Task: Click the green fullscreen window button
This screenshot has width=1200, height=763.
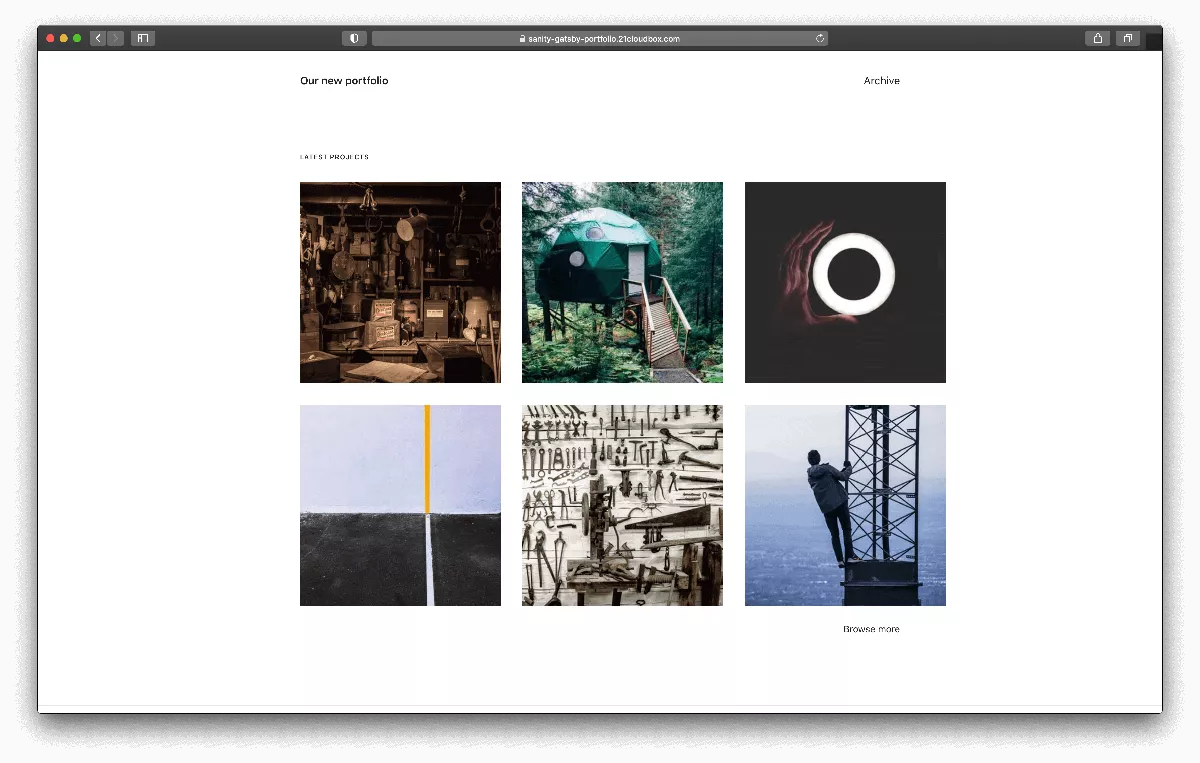Action: pos(77,39)
